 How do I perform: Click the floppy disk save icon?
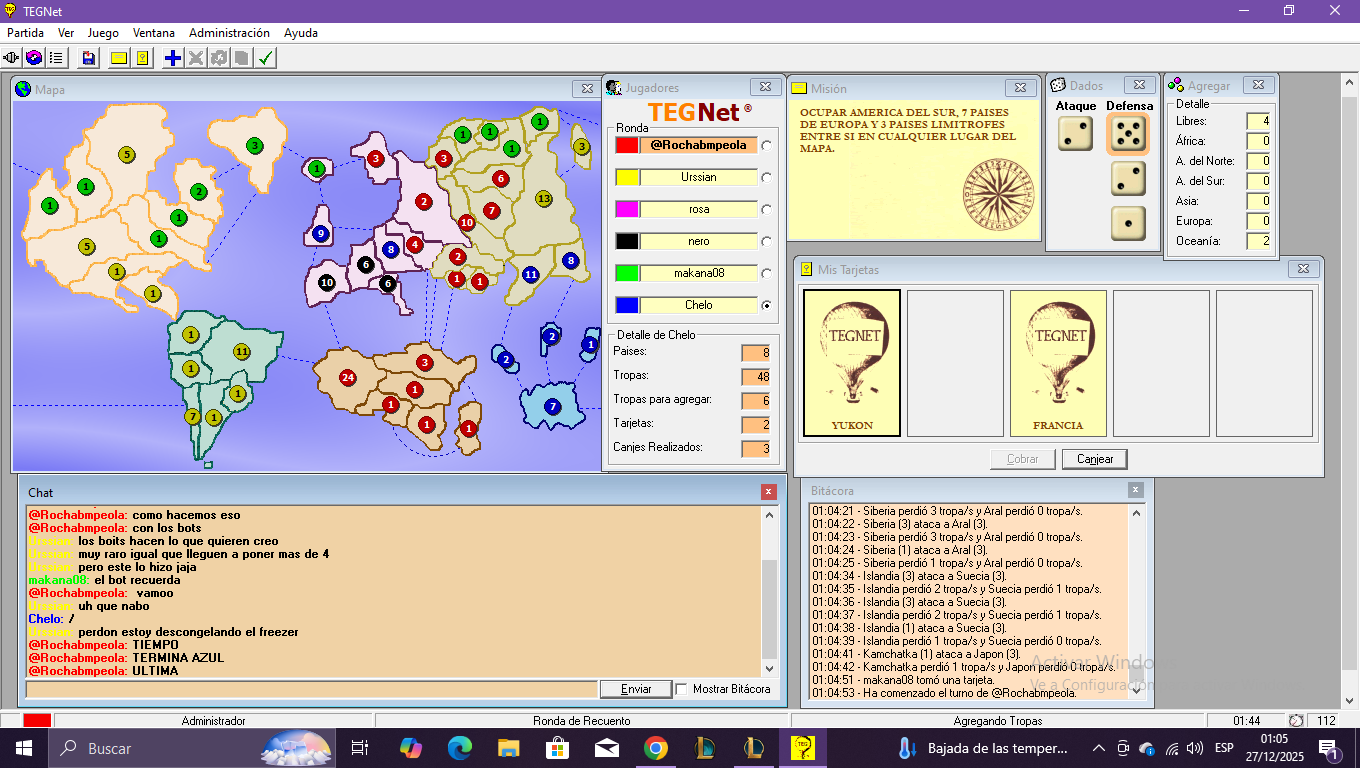(x=89, y=58)
